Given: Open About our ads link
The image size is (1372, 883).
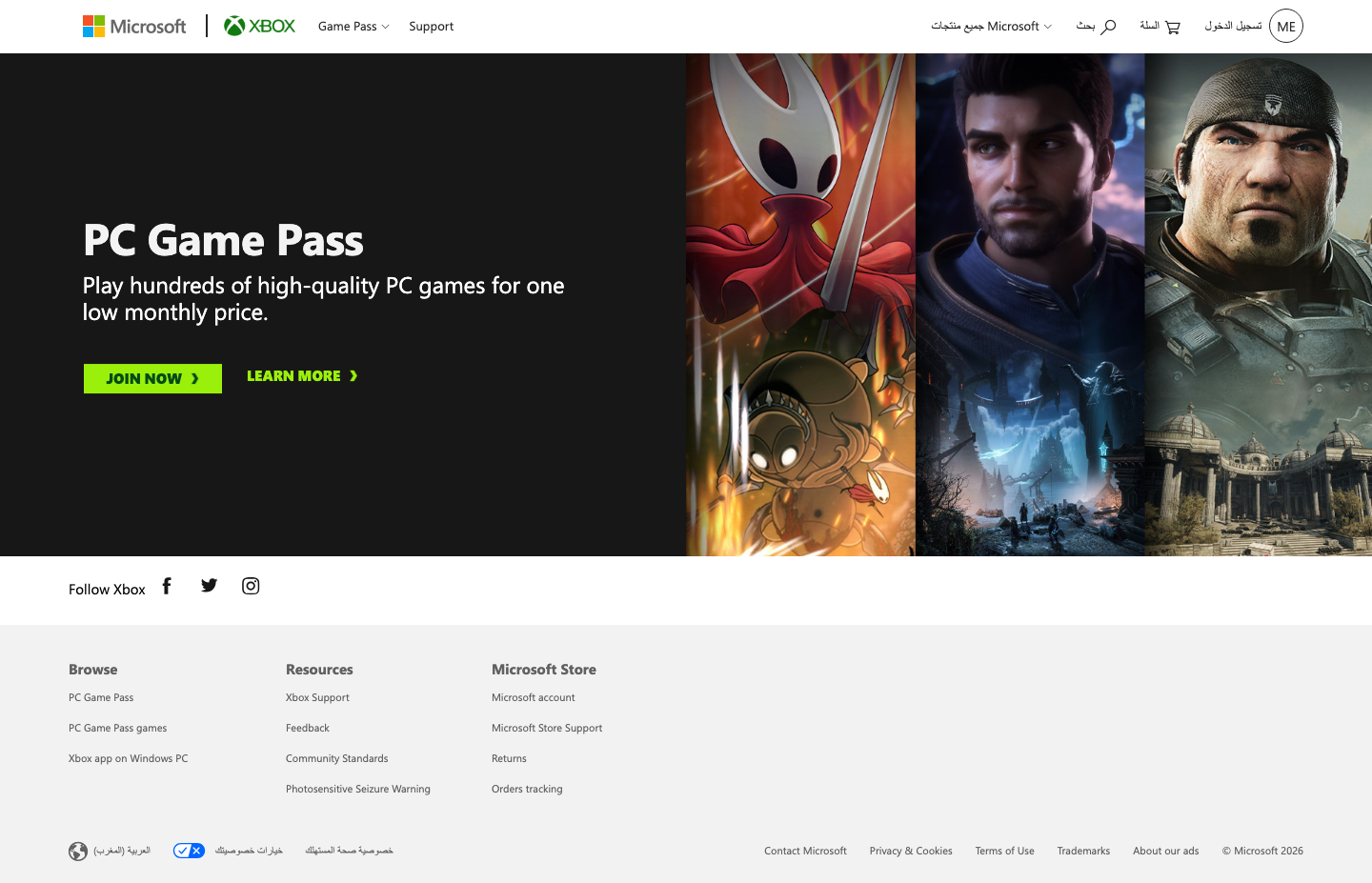Looking at the screenshot, I should pos(1166,851).
